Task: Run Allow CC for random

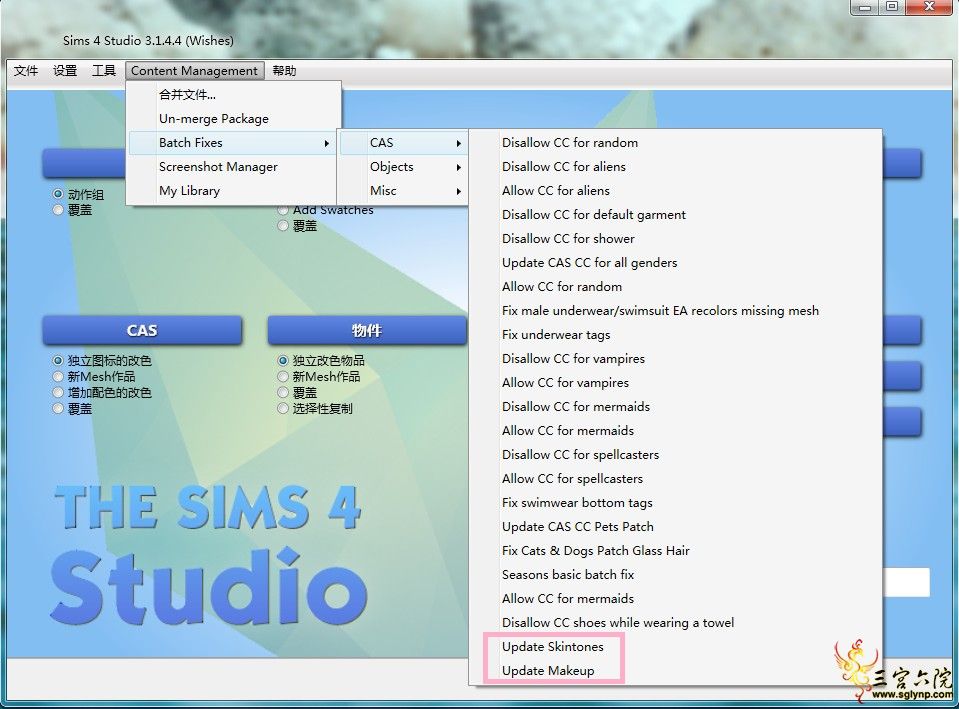Action: (x=676, y=286)
